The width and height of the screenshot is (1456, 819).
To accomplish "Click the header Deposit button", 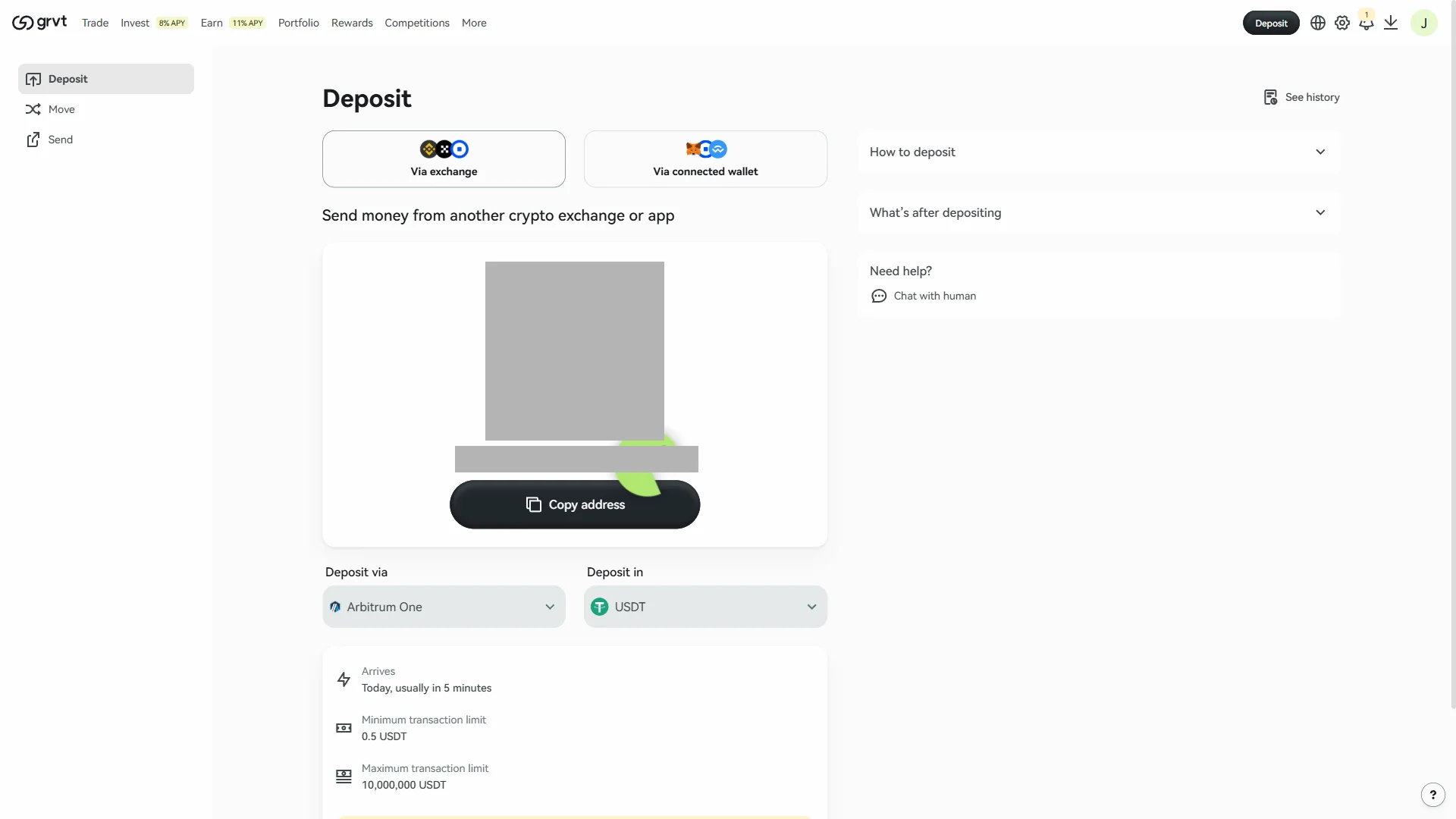I will tap(1271, 23).
